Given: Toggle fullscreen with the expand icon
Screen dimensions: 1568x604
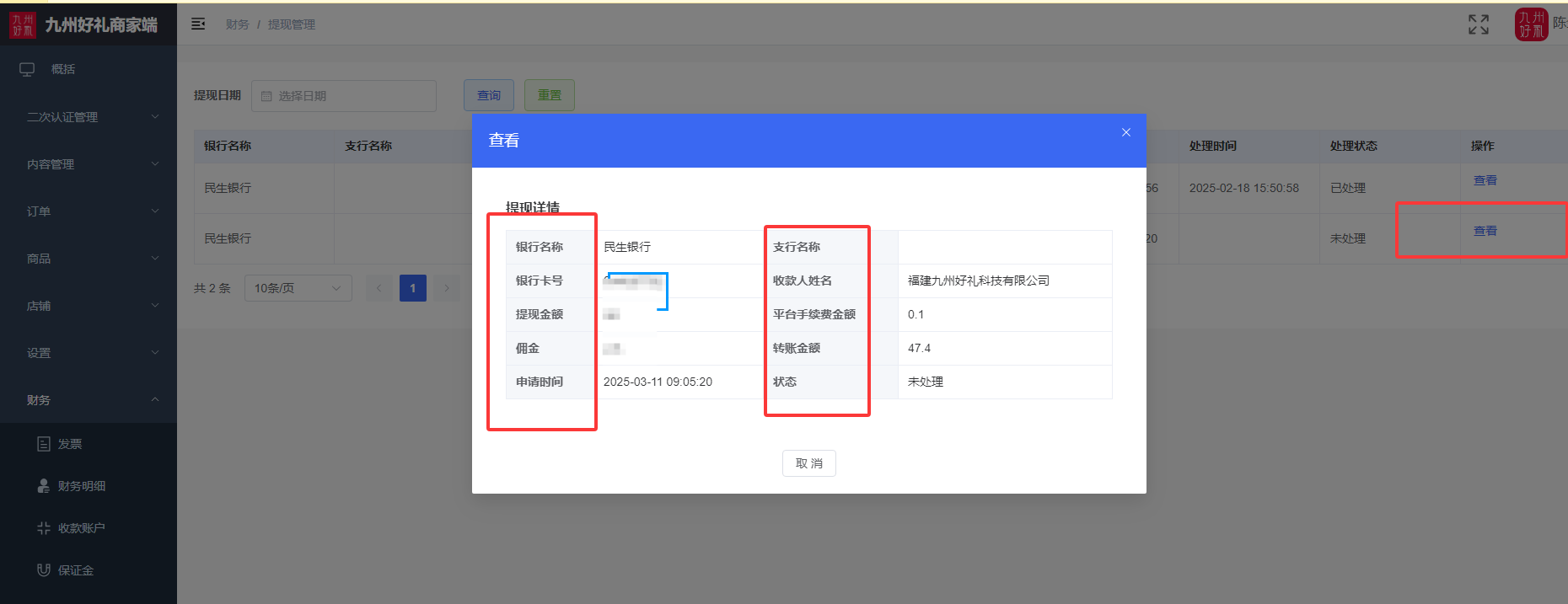Looking at the screenshot, I should [x=1479, y=24].
